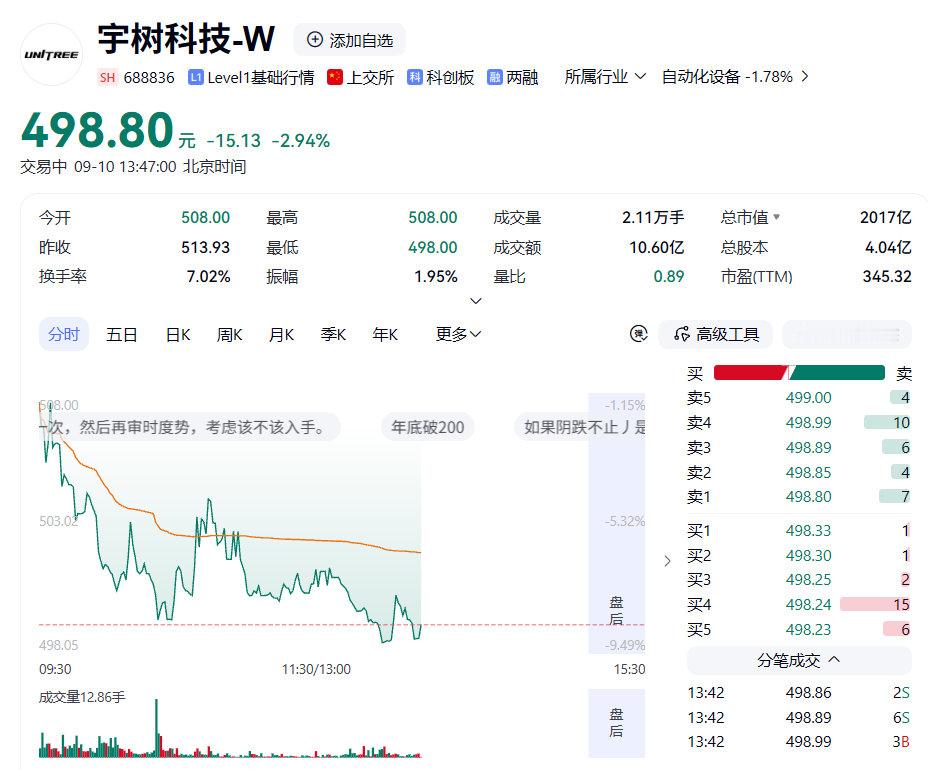
Task: Click the 买1 price 498.33
Action: click(x=808, y=530)
